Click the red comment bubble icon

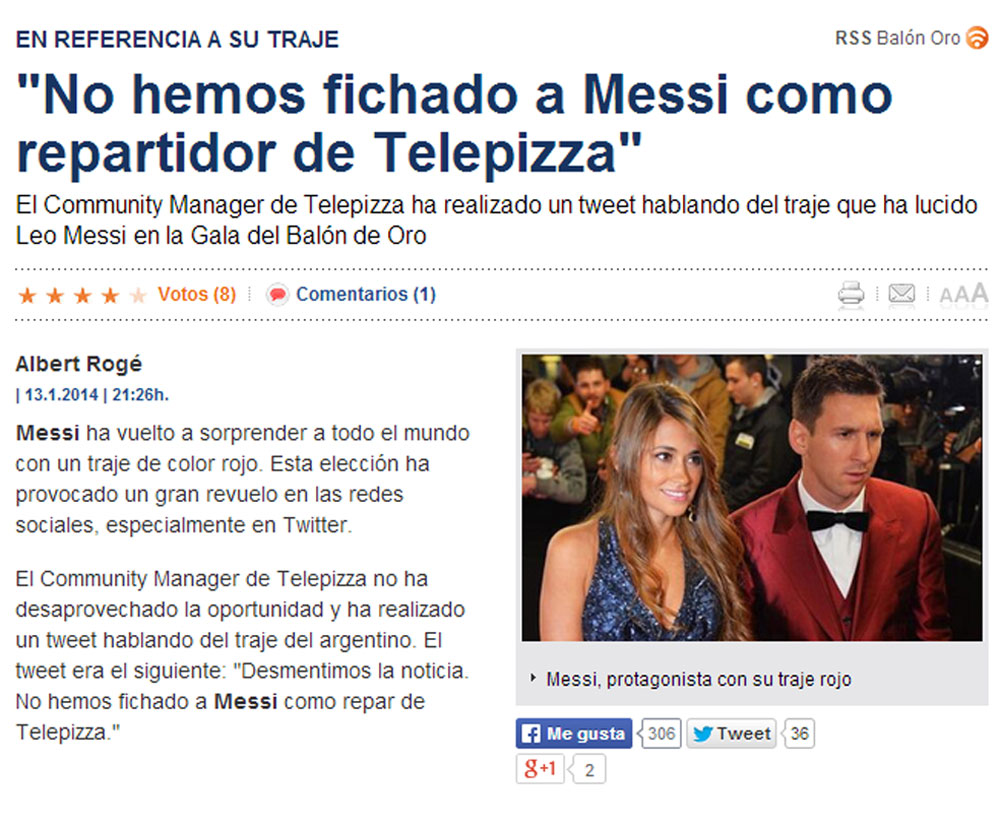click(277, 295)
